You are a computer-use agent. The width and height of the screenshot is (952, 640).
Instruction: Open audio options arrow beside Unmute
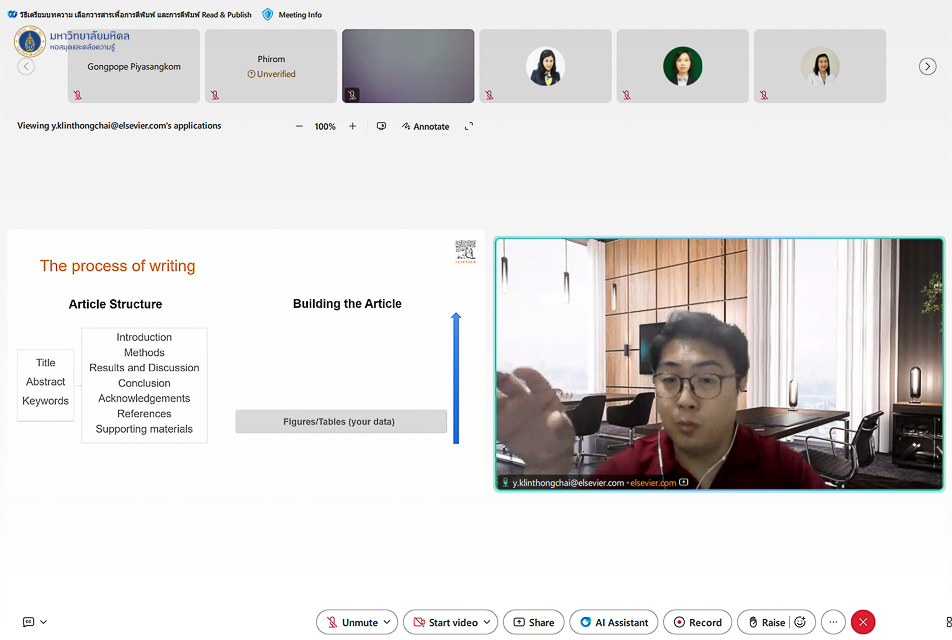point(388,622)
